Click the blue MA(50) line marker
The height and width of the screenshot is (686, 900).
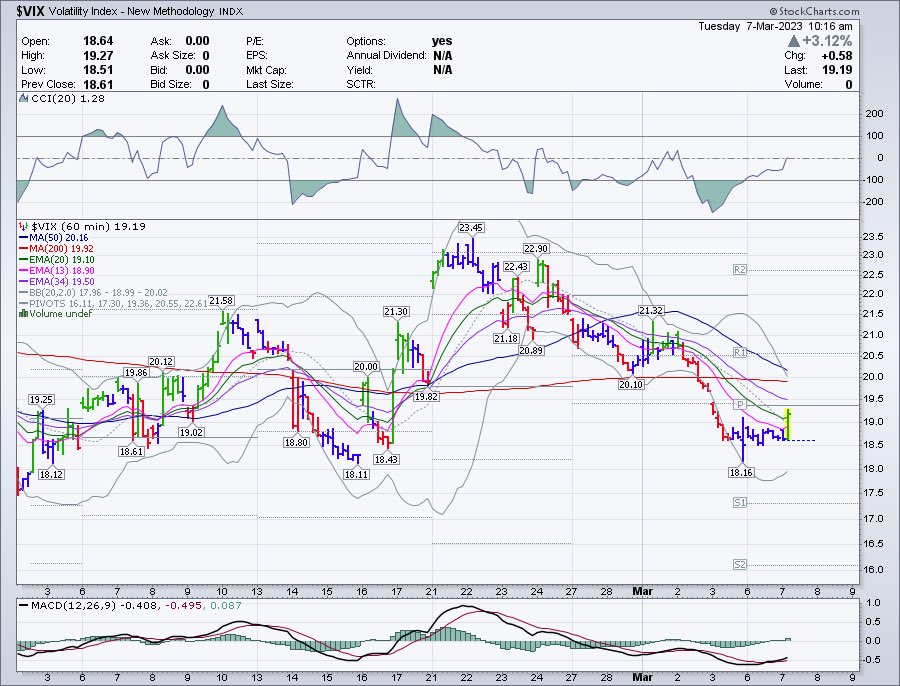tap(24, 238)
